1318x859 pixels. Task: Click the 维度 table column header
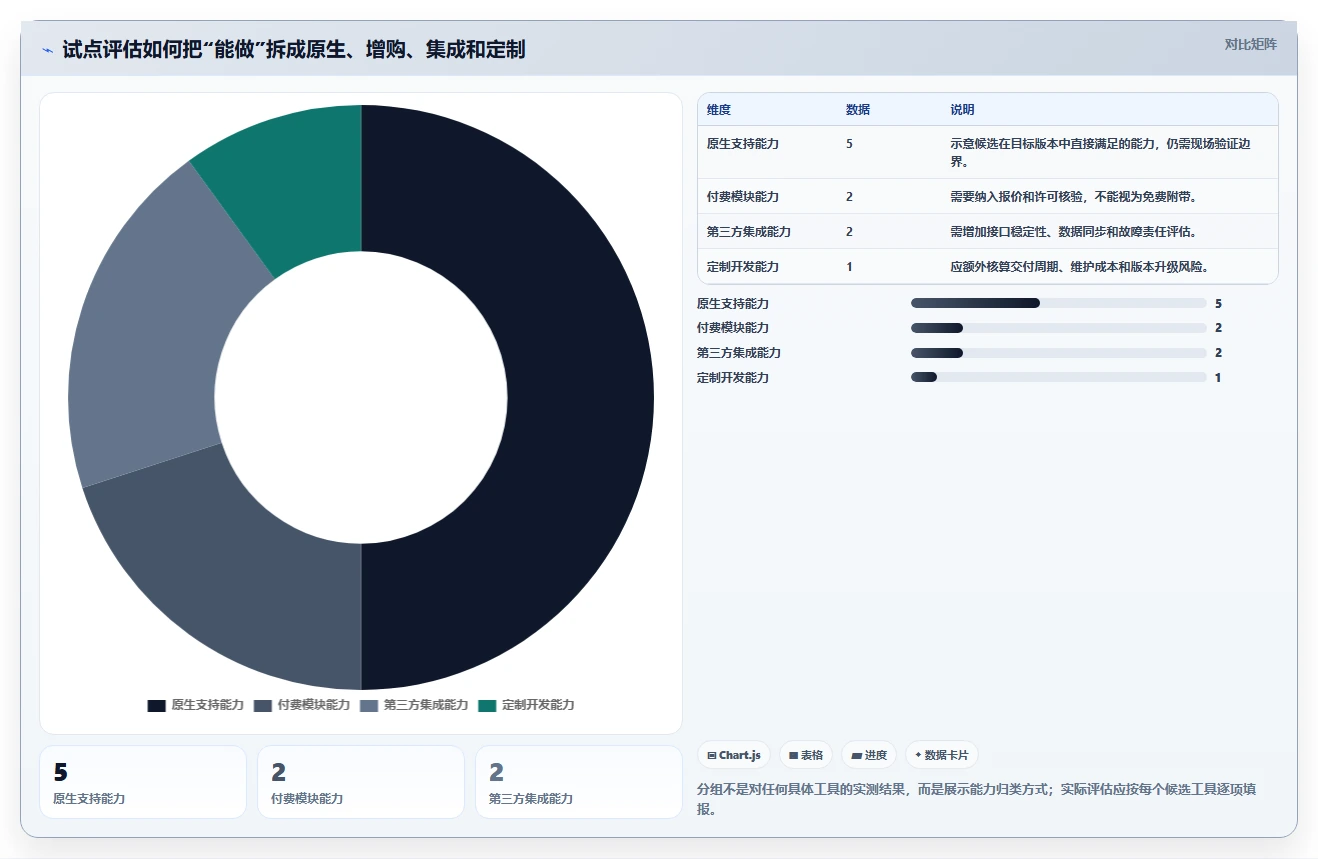[719, 110]
